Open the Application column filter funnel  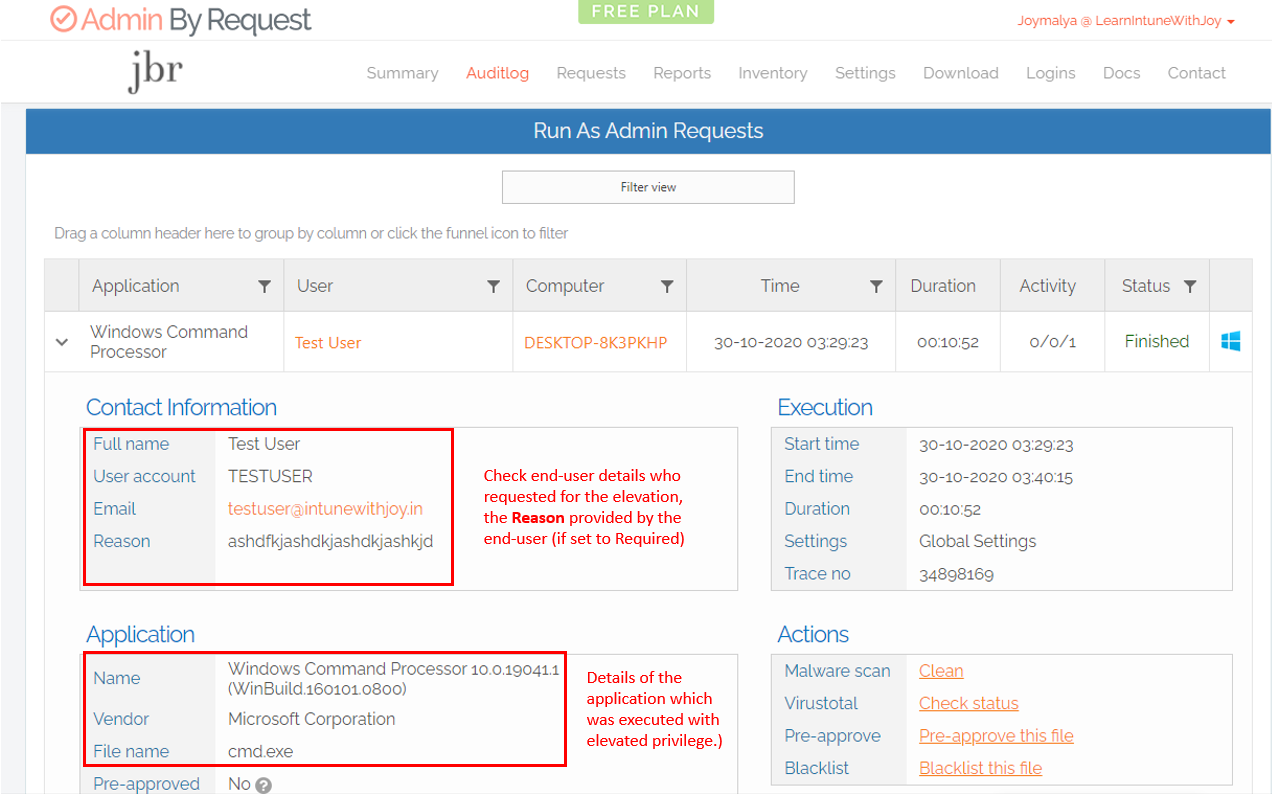[x=264, y=286]
